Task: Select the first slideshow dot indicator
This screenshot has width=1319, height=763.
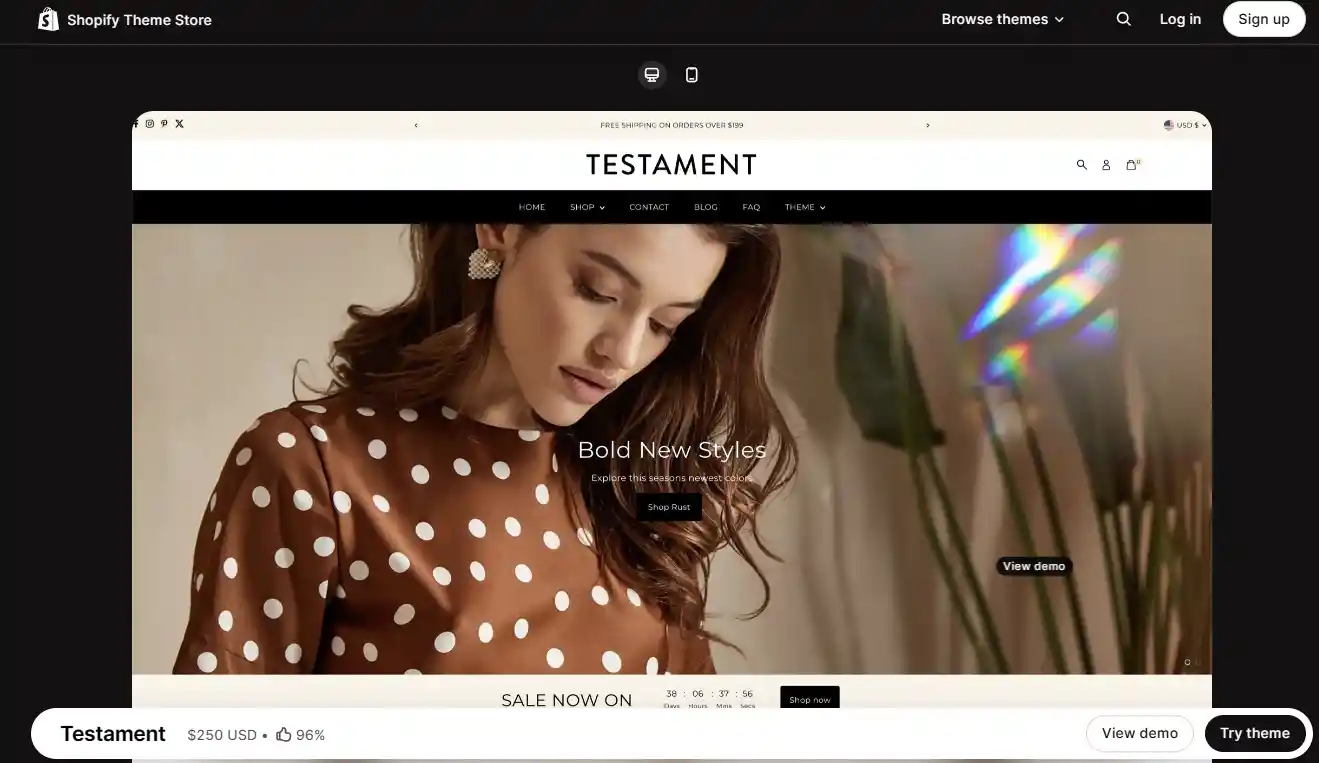Action: 1187,662
